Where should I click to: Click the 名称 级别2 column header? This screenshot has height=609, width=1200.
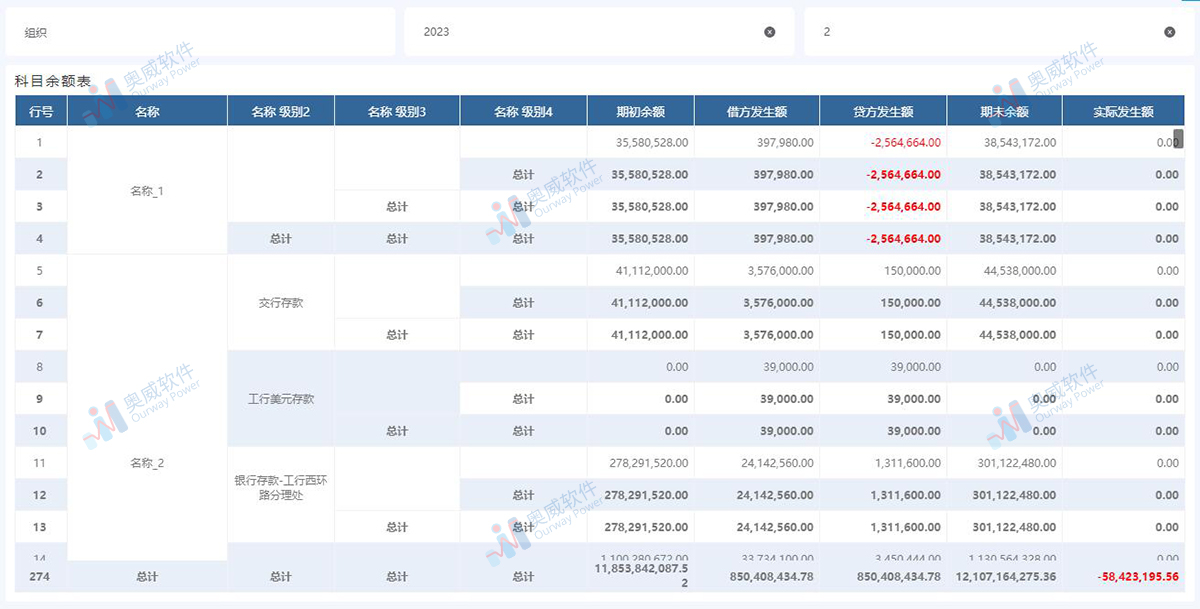click(x=281, y=112)
